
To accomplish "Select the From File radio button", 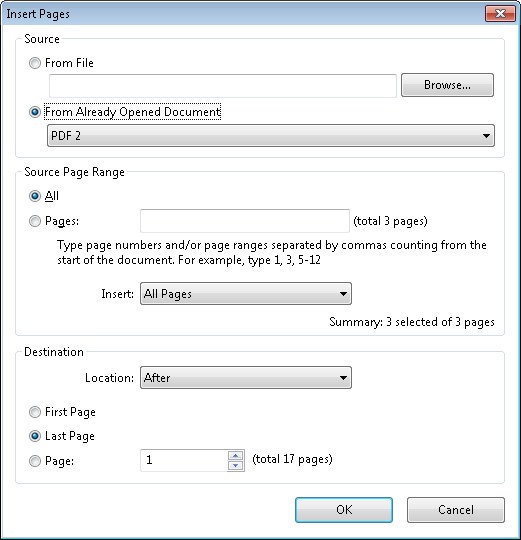I will (35, 63).
